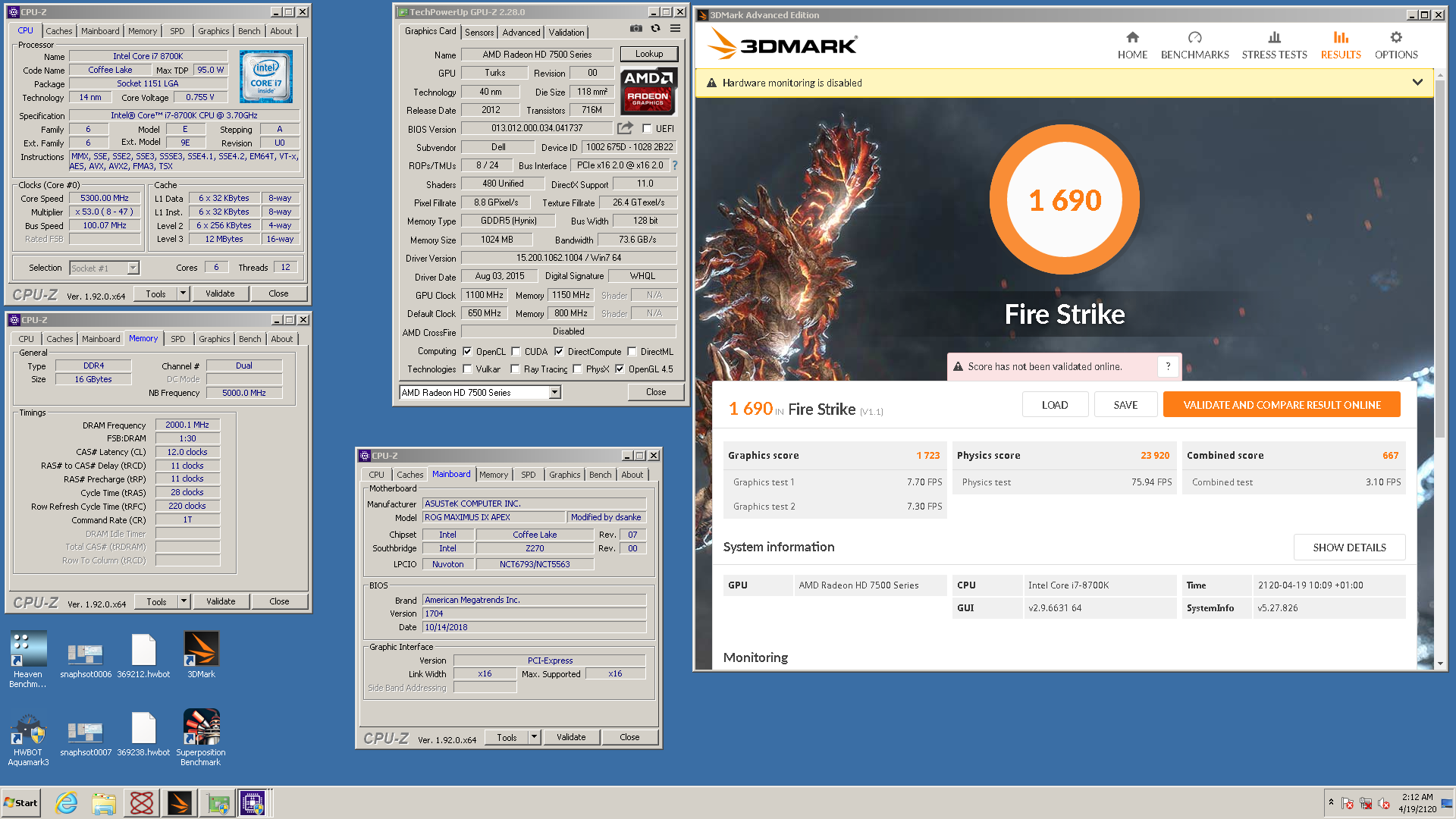Click the Windows Start button
Viewport: 1456px width, 819px height.
tap(21, 802)
